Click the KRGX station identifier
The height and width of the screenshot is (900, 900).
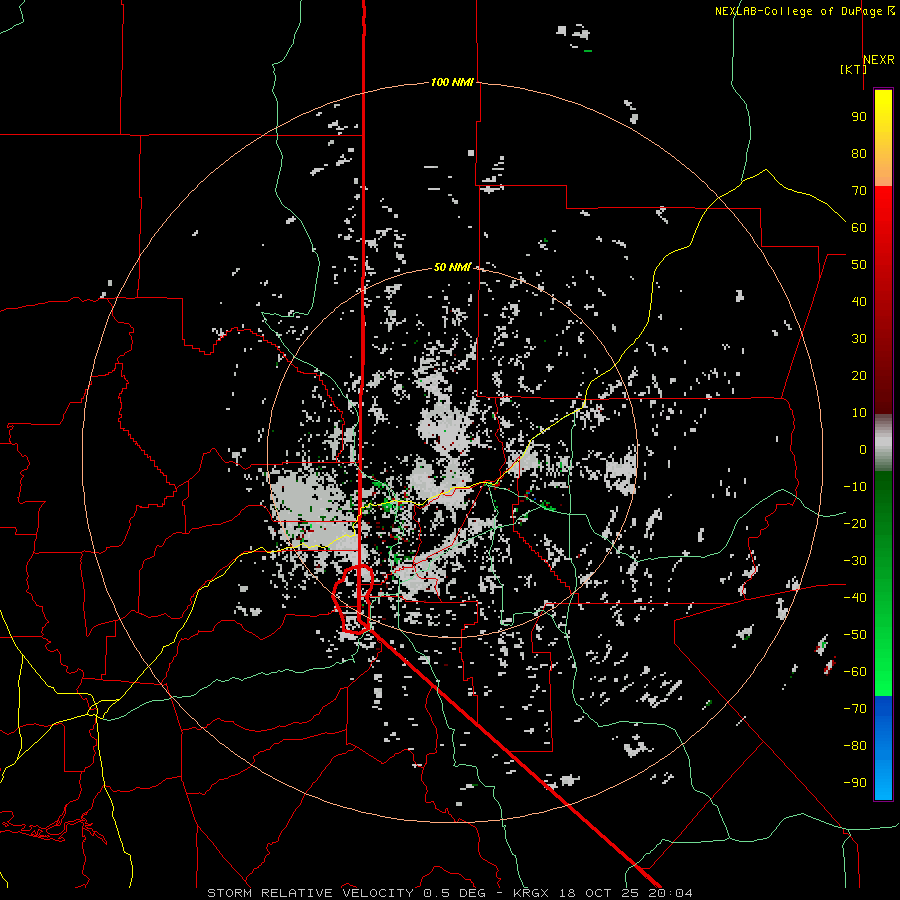(531, 893)
